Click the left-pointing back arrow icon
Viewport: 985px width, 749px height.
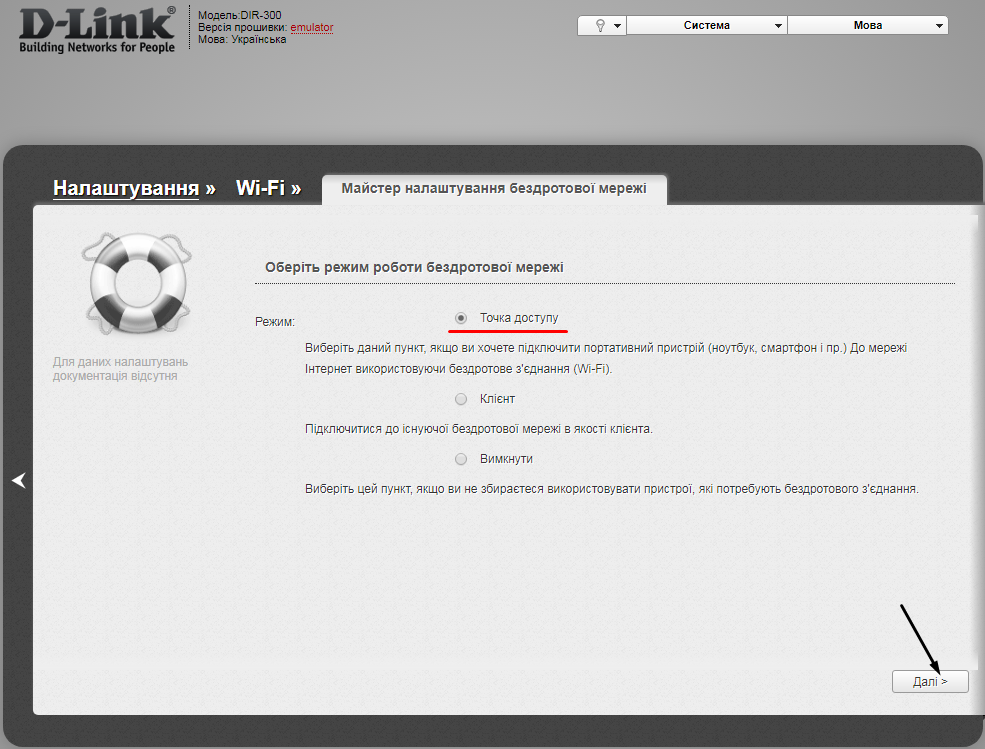(x=19, y=481)
